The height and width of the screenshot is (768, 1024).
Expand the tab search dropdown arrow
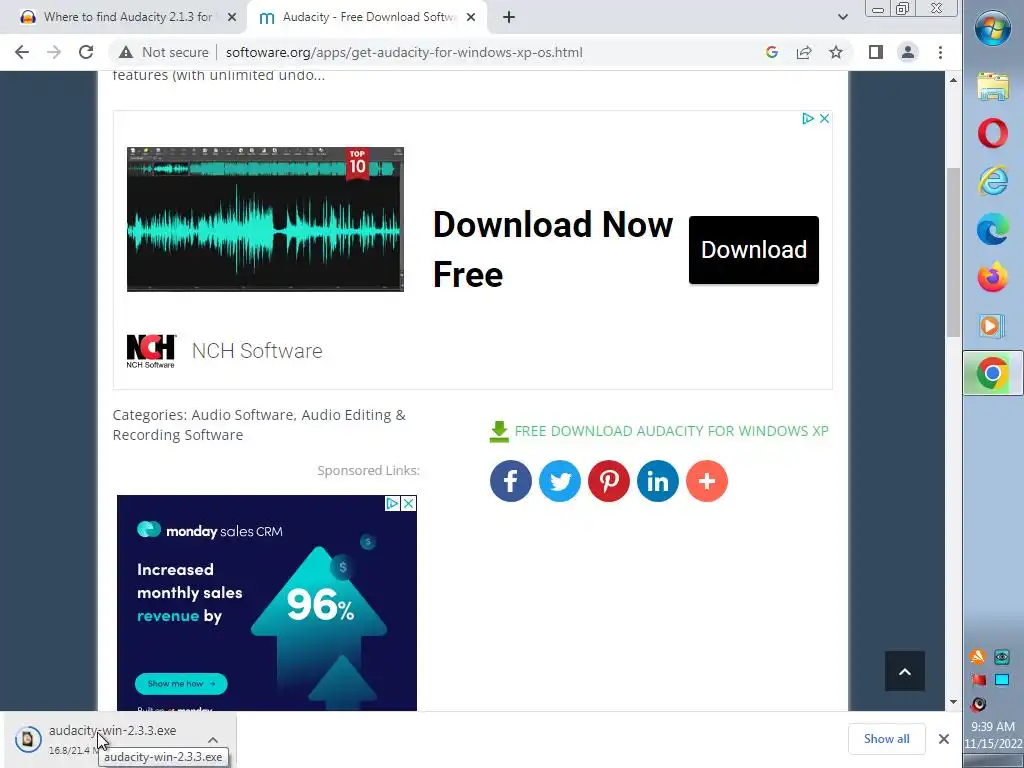[x=842, y=17]
